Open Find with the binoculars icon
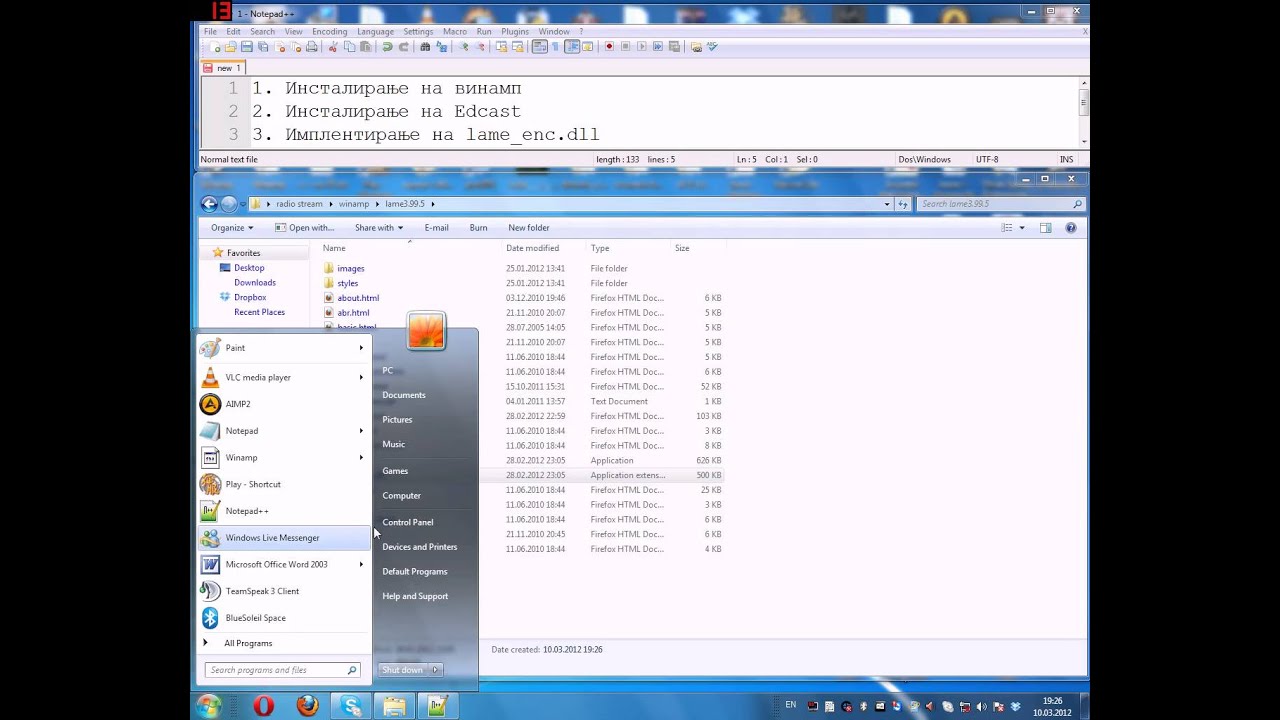The width and height of the screenshot is (1280, 720). click(x=425, y=47)
